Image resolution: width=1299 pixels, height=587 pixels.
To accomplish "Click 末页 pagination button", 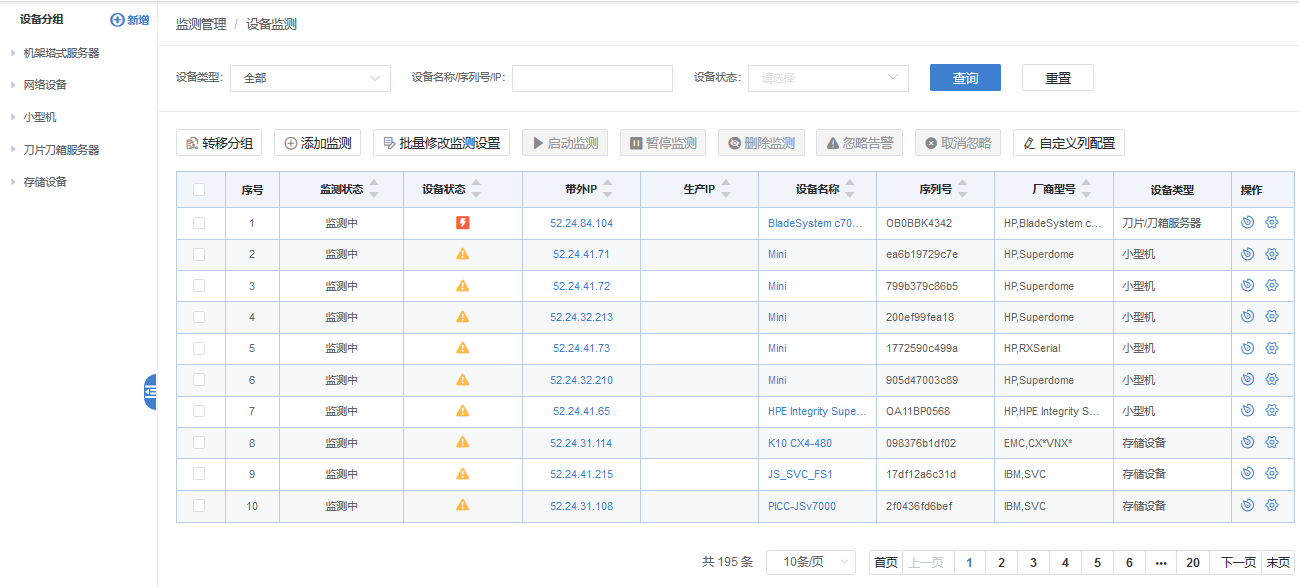I will pyautogui.click(x=1278, y=563).
